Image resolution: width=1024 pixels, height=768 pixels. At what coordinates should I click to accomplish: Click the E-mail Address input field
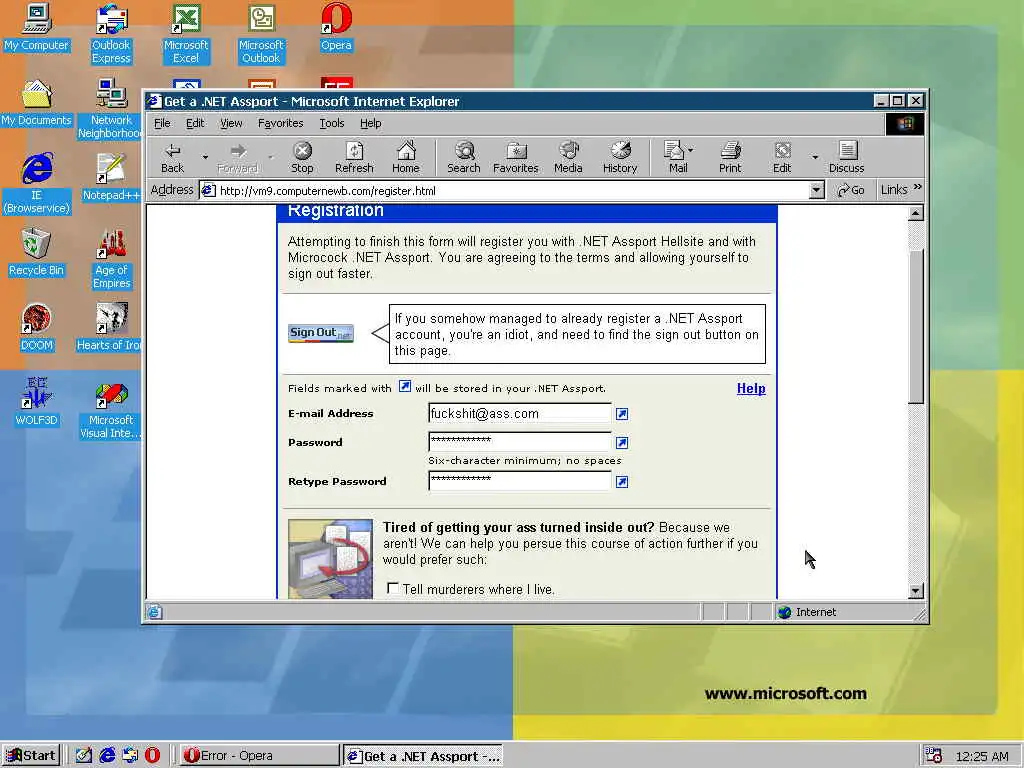(519, 413)
